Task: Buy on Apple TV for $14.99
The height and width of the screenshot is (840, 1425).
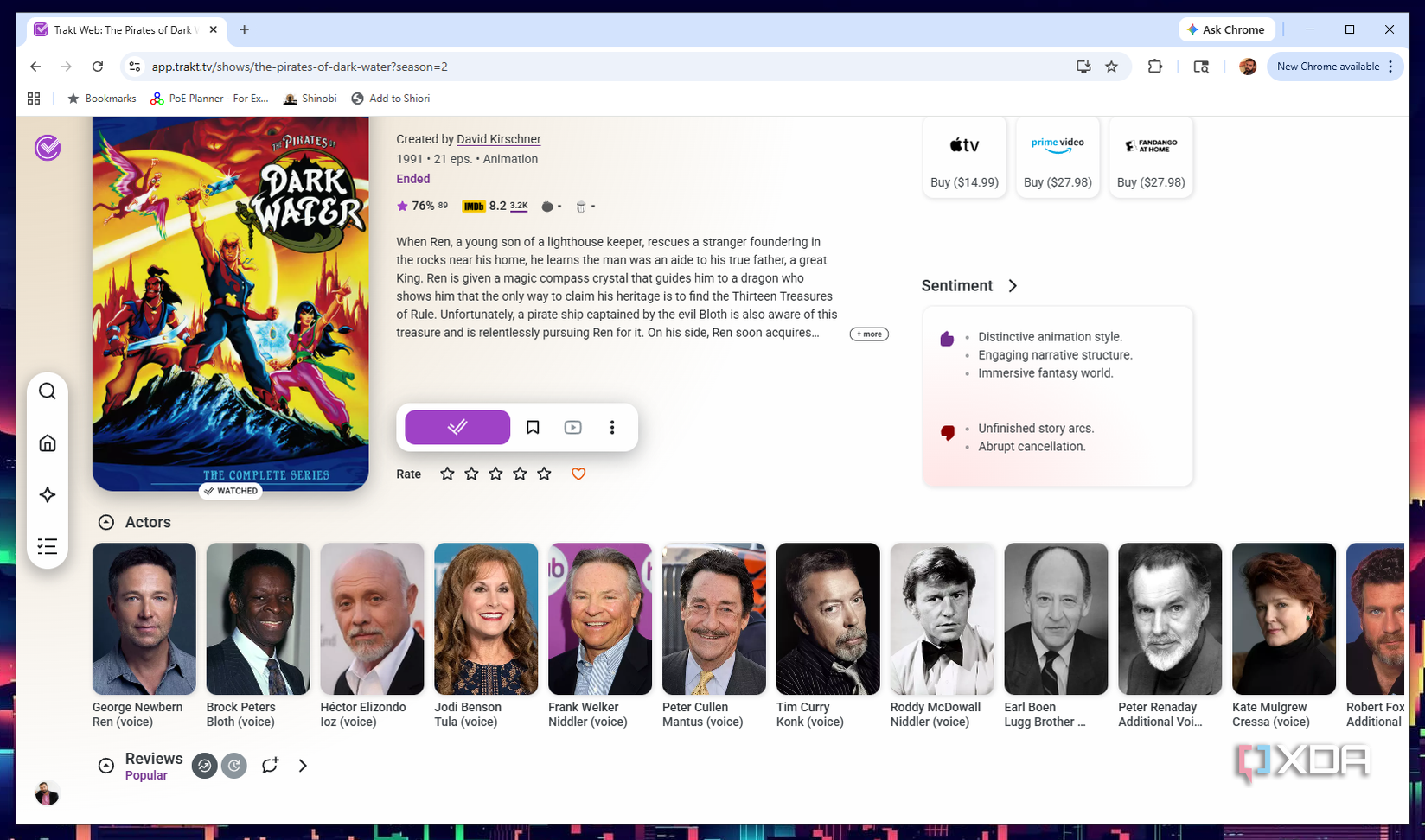Action: tap(964, 157)
